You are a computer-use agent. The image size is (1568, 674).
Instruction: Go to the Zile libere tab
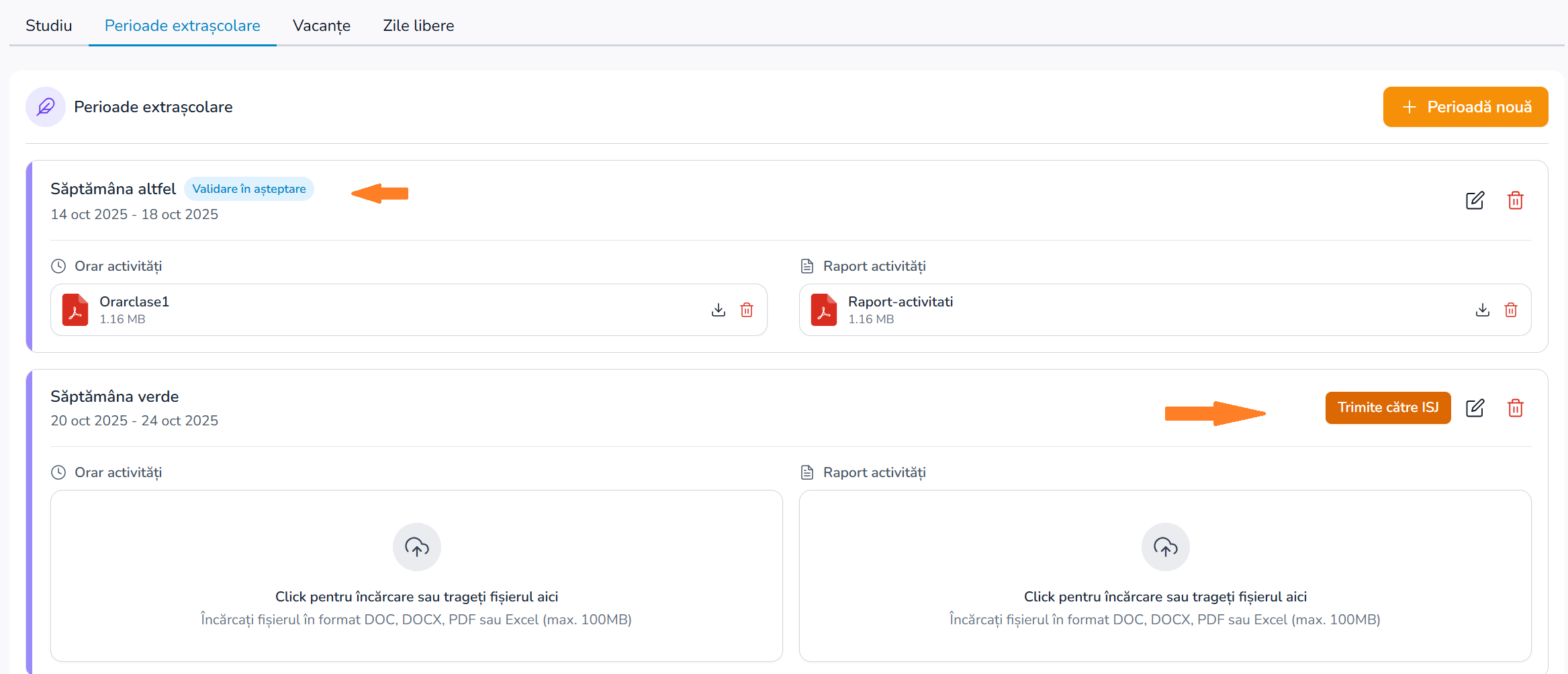(x=418, y=26)
